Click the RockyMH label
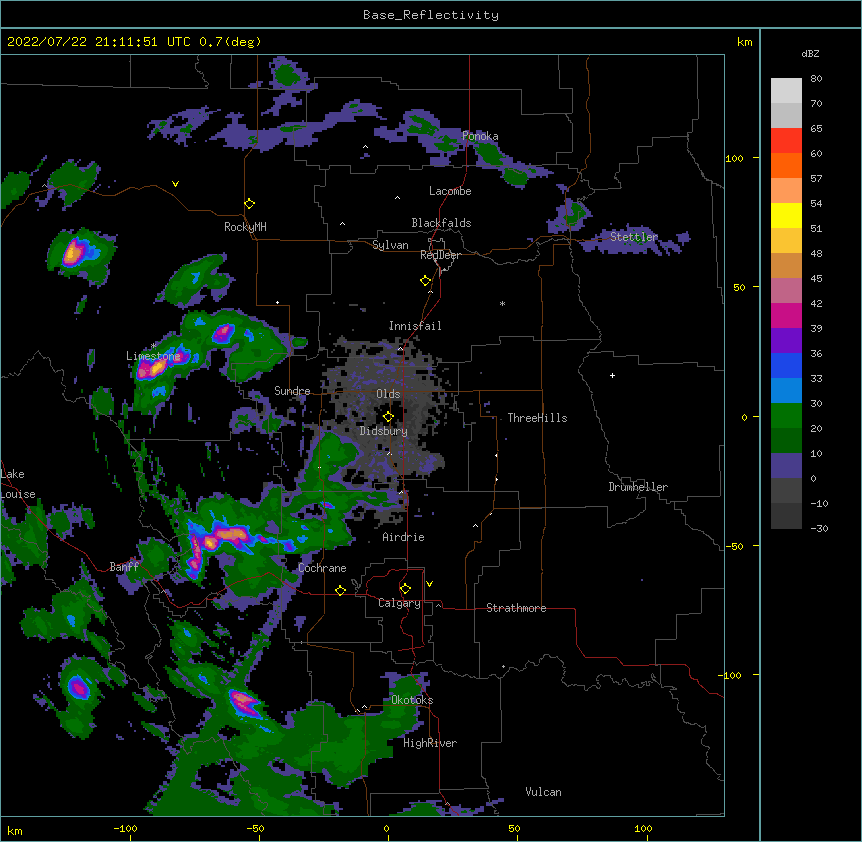 [245, 227]
